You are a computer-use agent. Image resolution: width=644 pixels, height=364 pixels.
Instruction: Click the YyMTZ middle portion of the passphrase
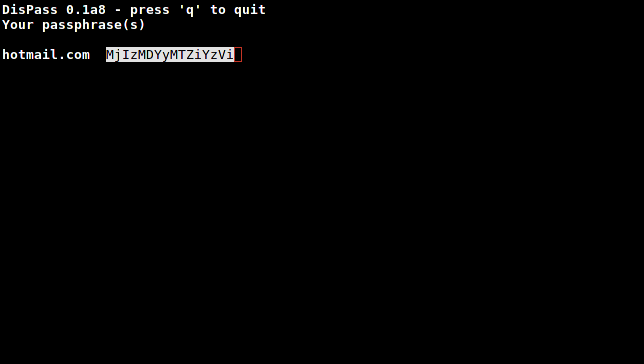(174, 55)
